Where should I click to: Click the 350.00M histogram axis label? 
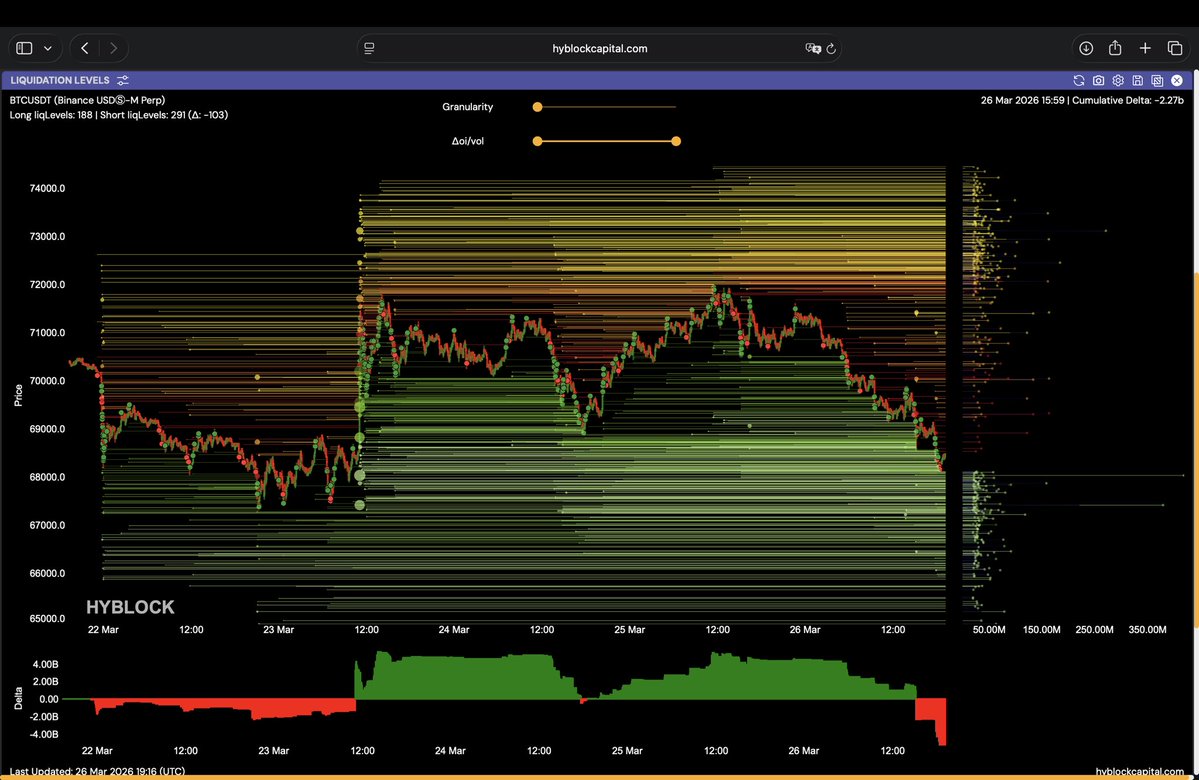[x=1147, y=630]
